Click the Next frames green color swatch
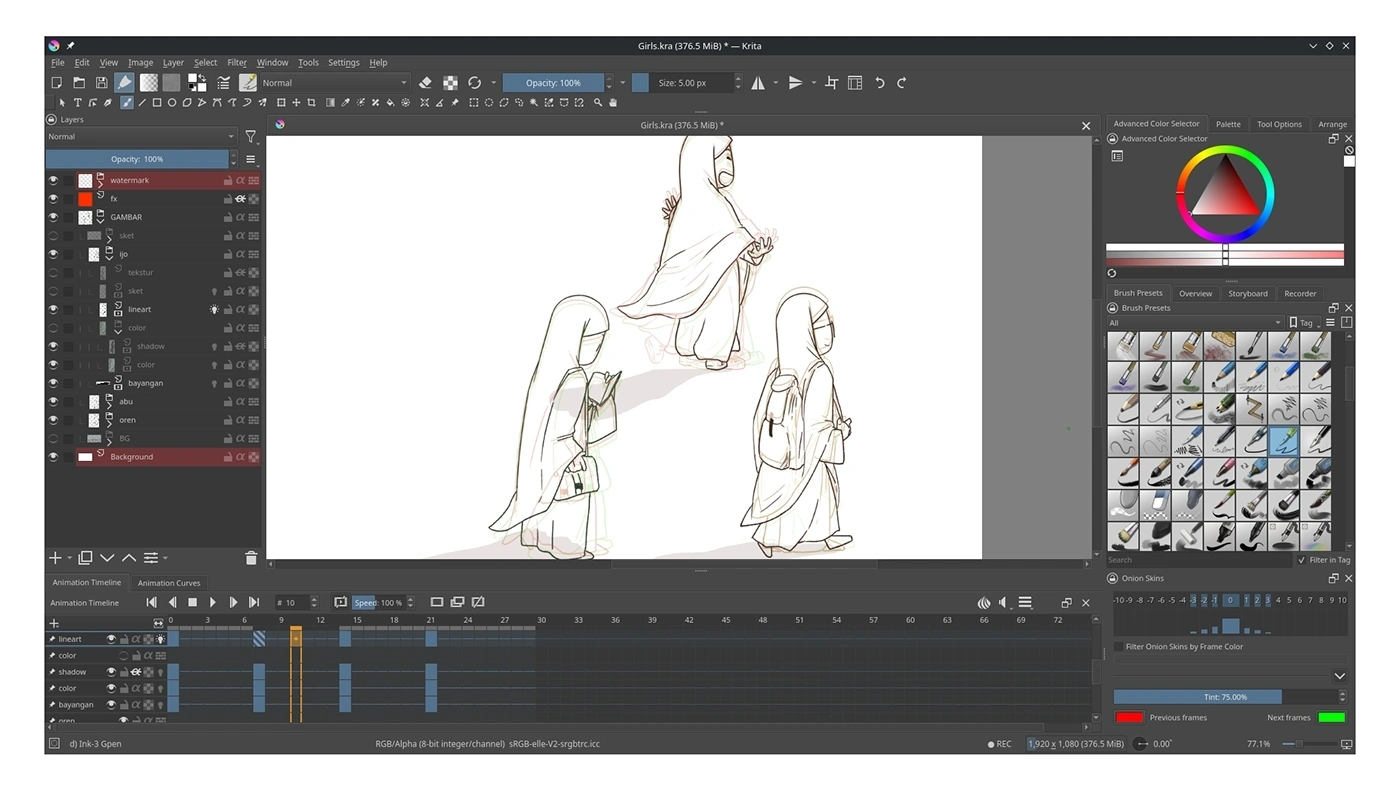The height and width of the screenshot is (807, 1400). (1331, 717)
